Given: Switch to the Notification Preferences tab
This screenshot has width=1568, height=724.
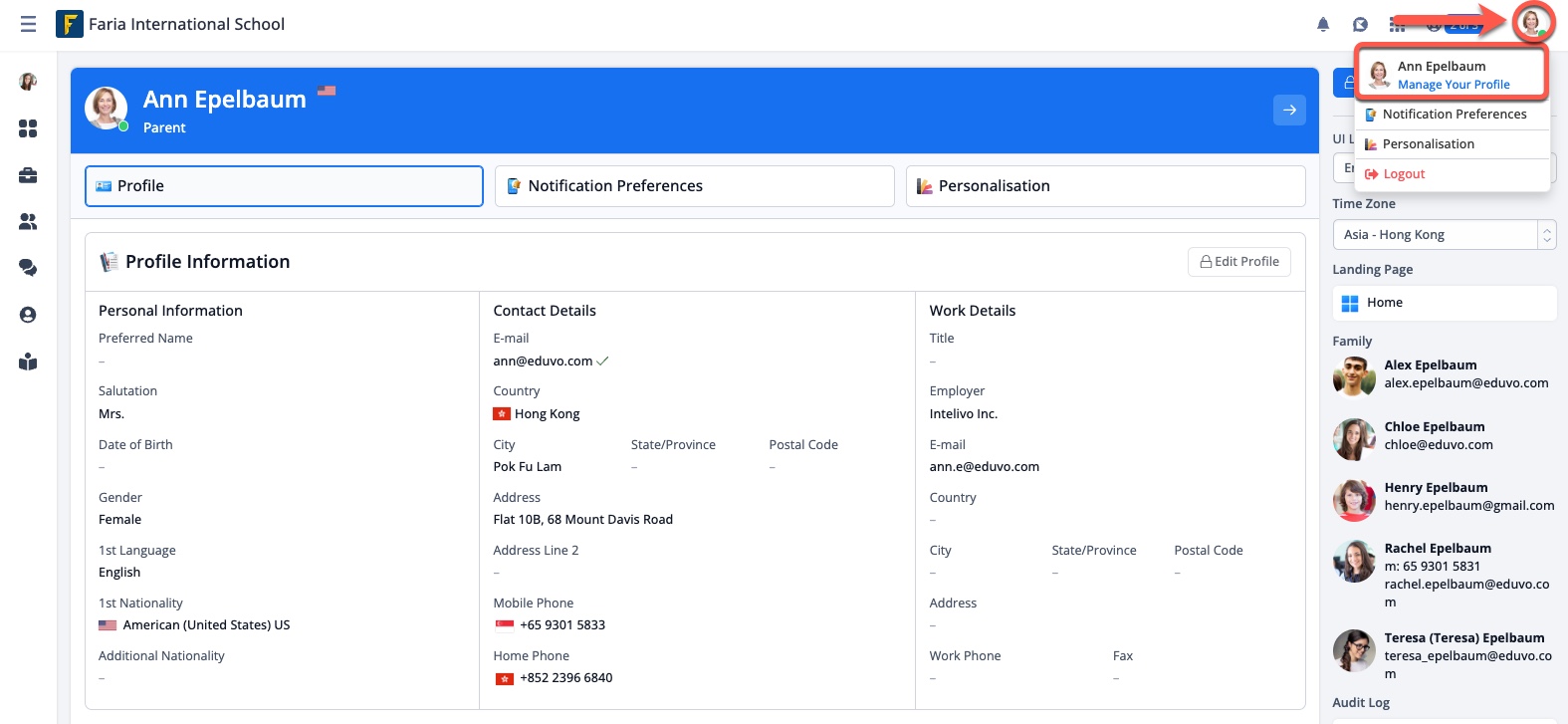Looking at the screenshot, I should [694, 186].
